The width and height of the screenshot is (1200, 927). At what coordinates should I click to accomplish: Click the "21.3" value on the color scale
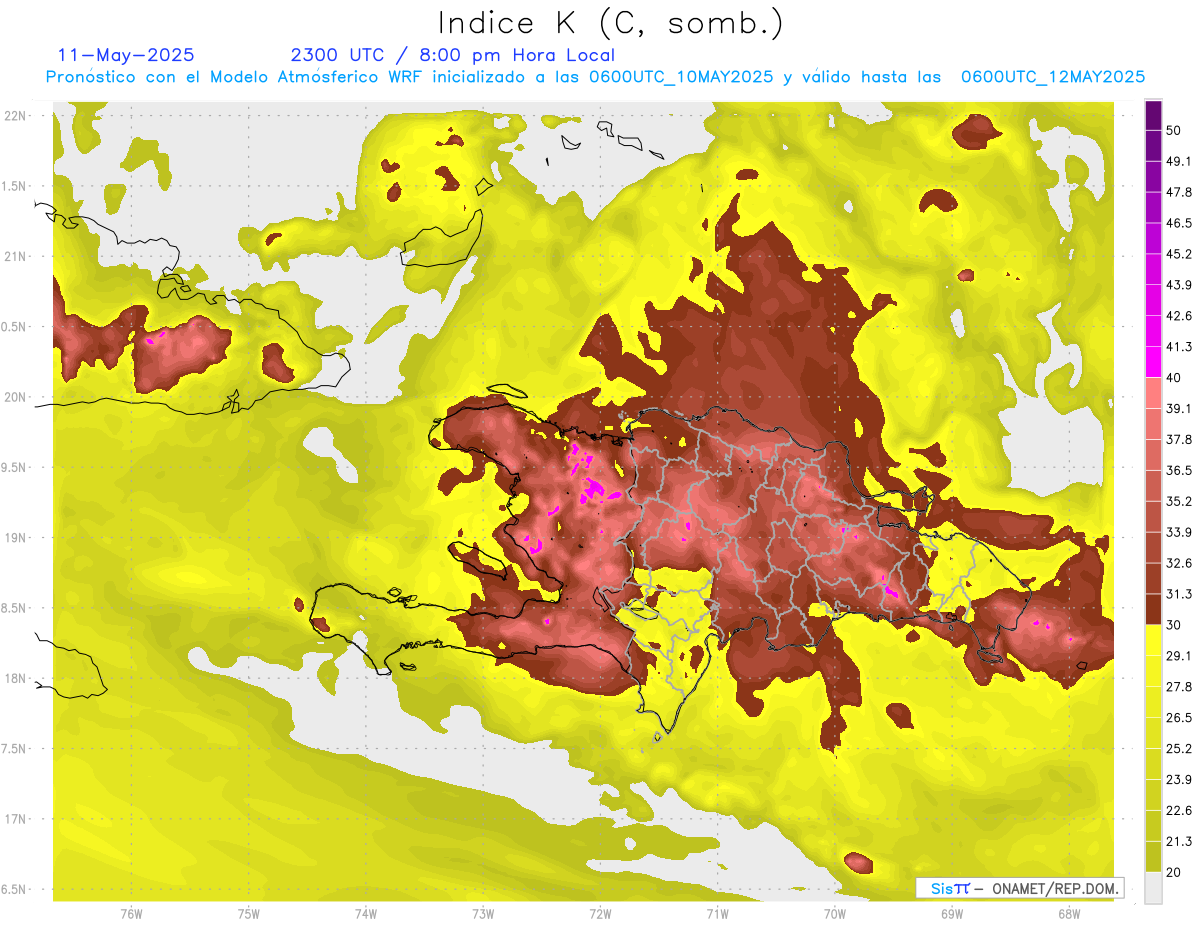coord(1179,842)
